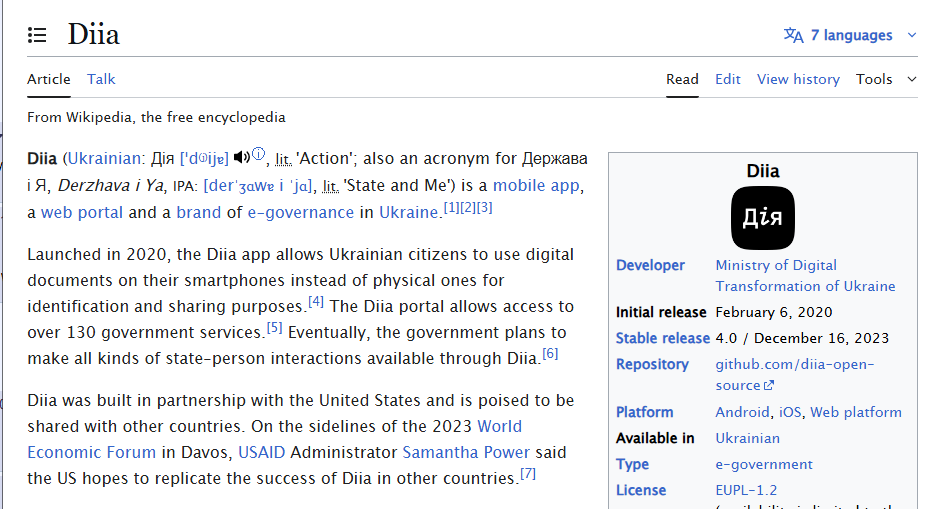Click the Diia infobox title

(x=763, y=171)
